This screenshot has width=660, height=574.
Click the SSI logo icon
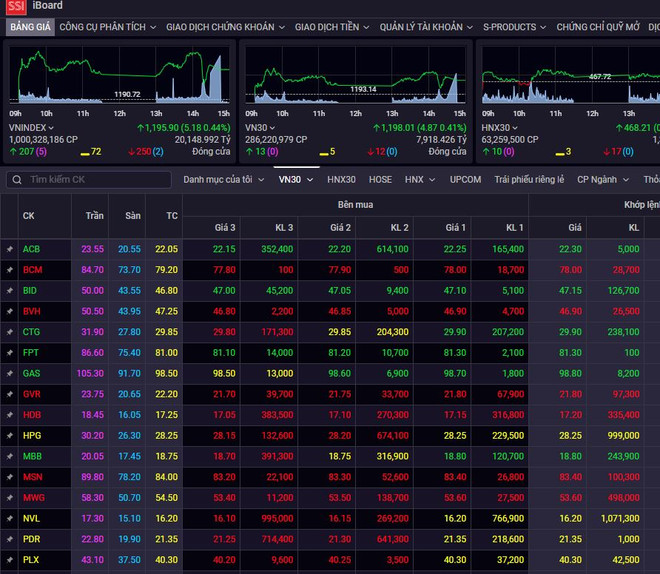coord(14,7)
